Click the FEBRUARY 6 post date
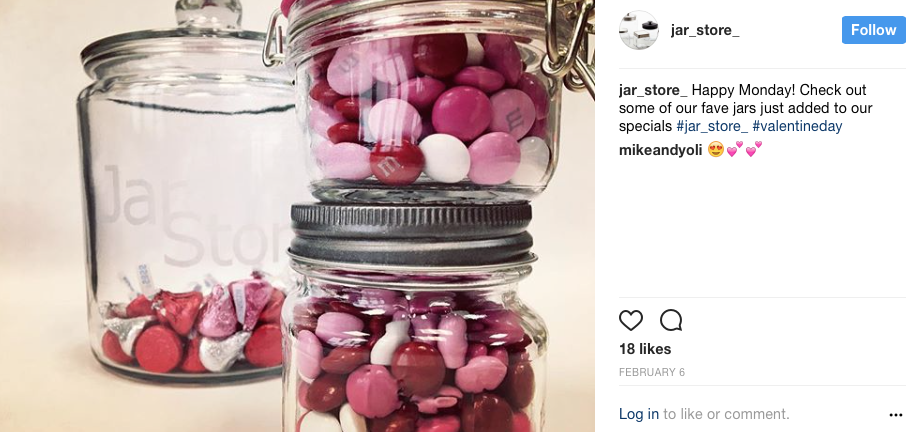The image size is (922, 432). pos(650,372)
